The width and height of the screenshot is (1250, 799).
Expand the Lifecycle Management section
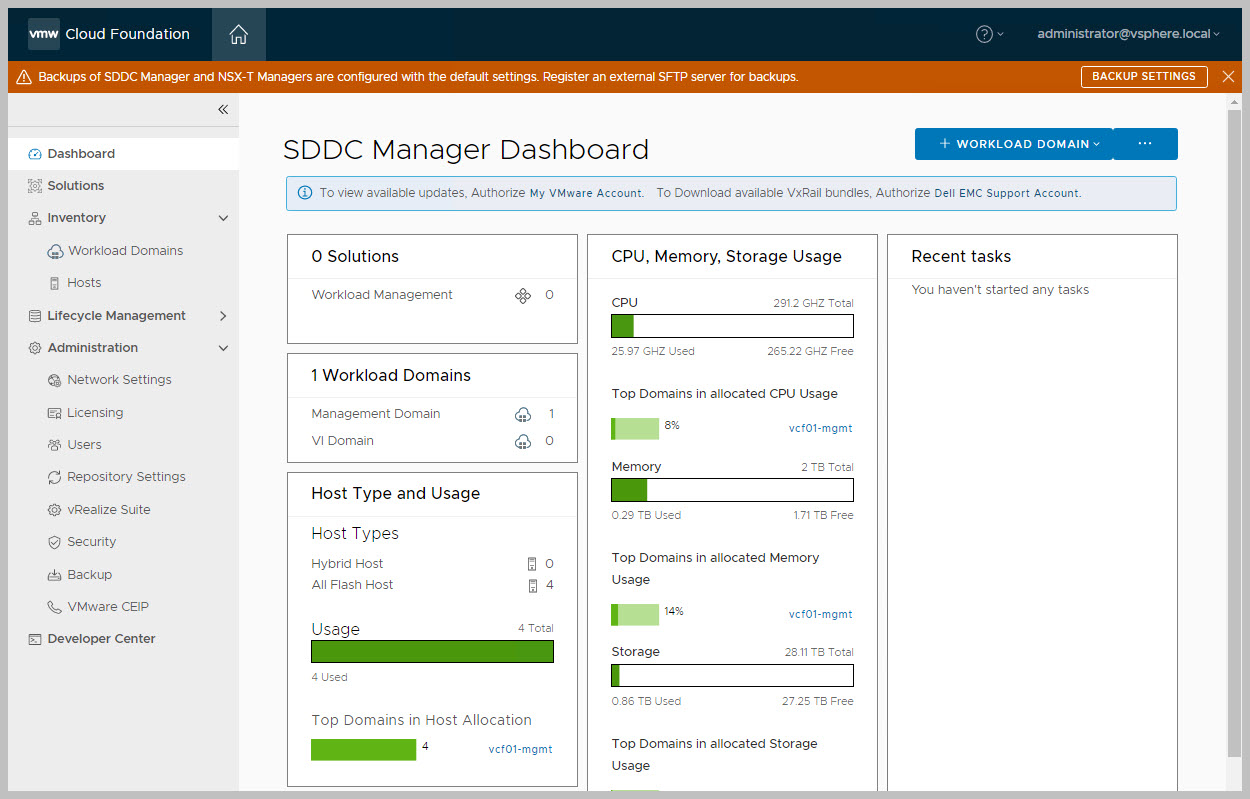[223, 316]
